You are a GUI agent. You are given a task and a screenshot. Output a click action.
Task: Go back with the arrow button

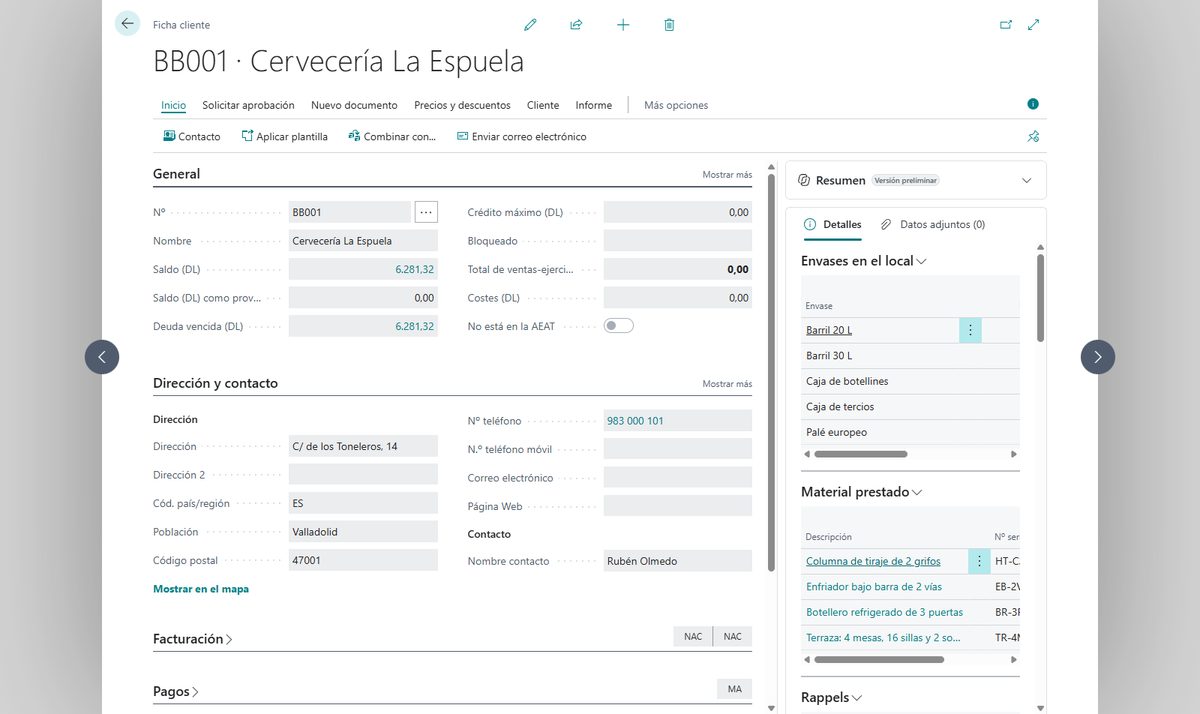point(127,23)
